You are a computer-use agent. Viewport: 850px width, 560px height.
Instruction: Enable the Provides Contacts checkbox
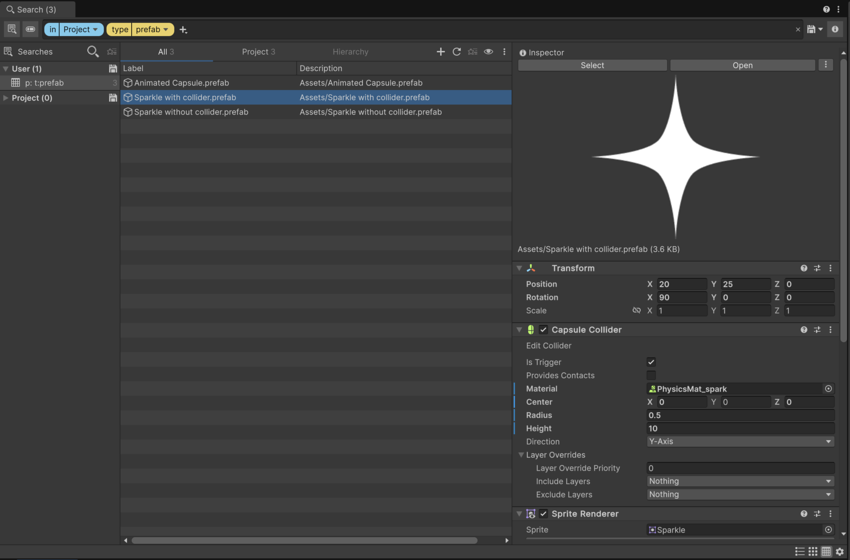[651, 376]
